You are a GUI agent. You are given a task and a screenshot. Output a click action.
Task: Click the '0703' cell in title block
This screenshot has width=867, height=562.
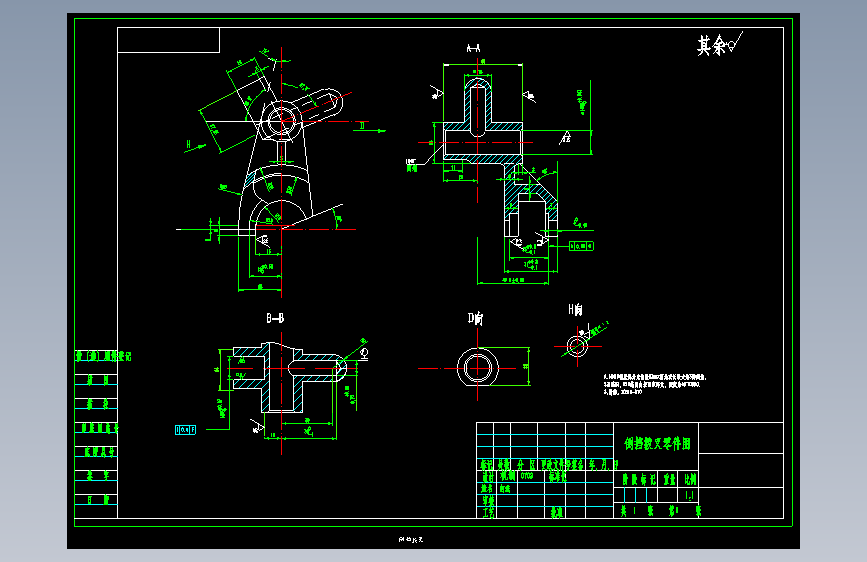tap(527, 476)
